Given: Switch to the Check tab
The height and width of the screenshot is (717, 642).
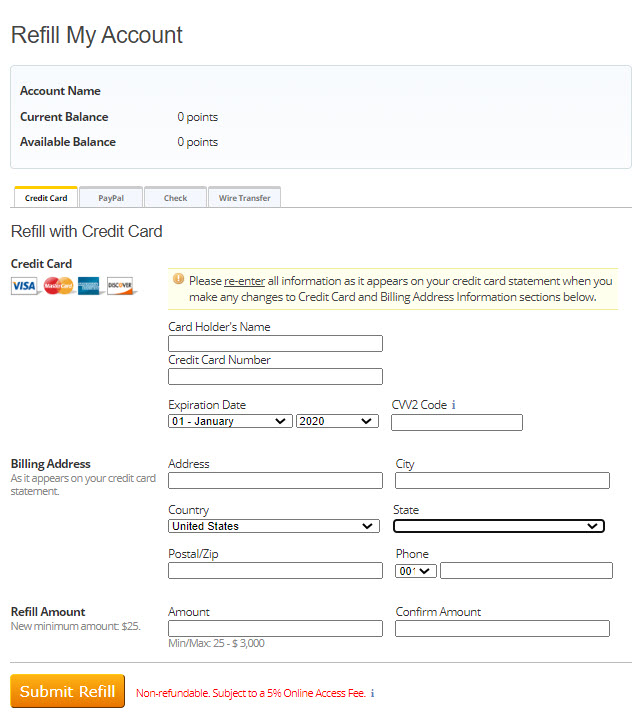Looking at the screenshot, I should click(175, 198).
